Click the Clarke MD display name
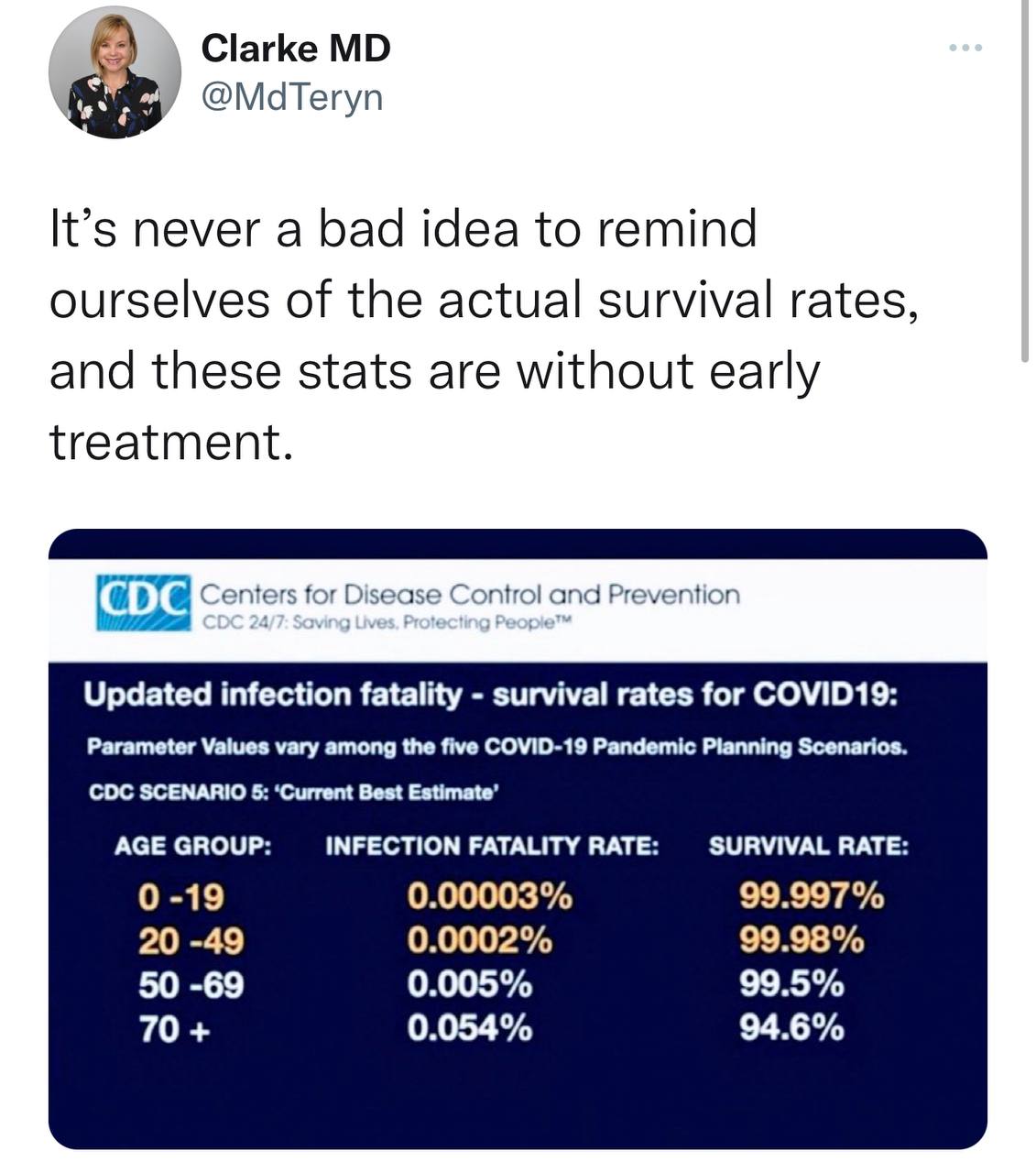1036x1173 pixels. [x=295, y=49]
